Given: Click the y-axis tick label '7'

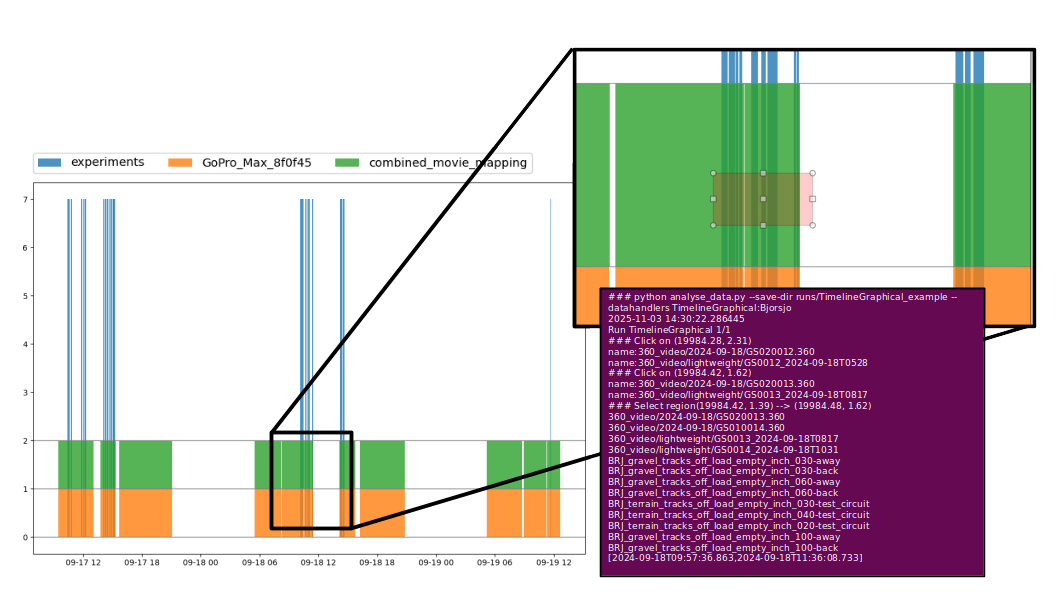Looking at the screenshot, I should pyautogui.click(x=26, y=200).
